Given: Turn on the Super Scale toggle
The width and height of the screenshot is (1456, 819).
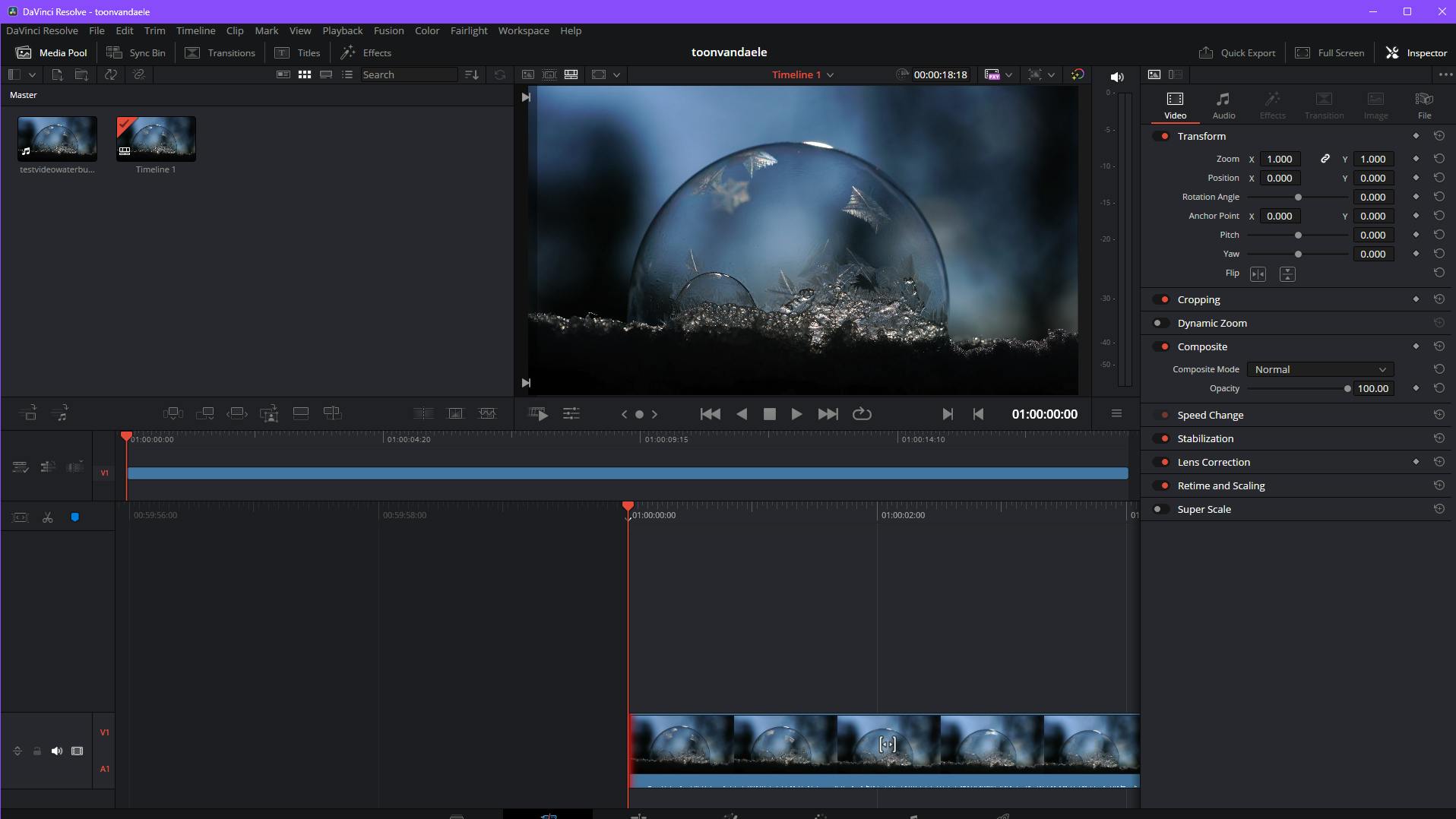Looking at the screenshot, I should (1160, 509).
